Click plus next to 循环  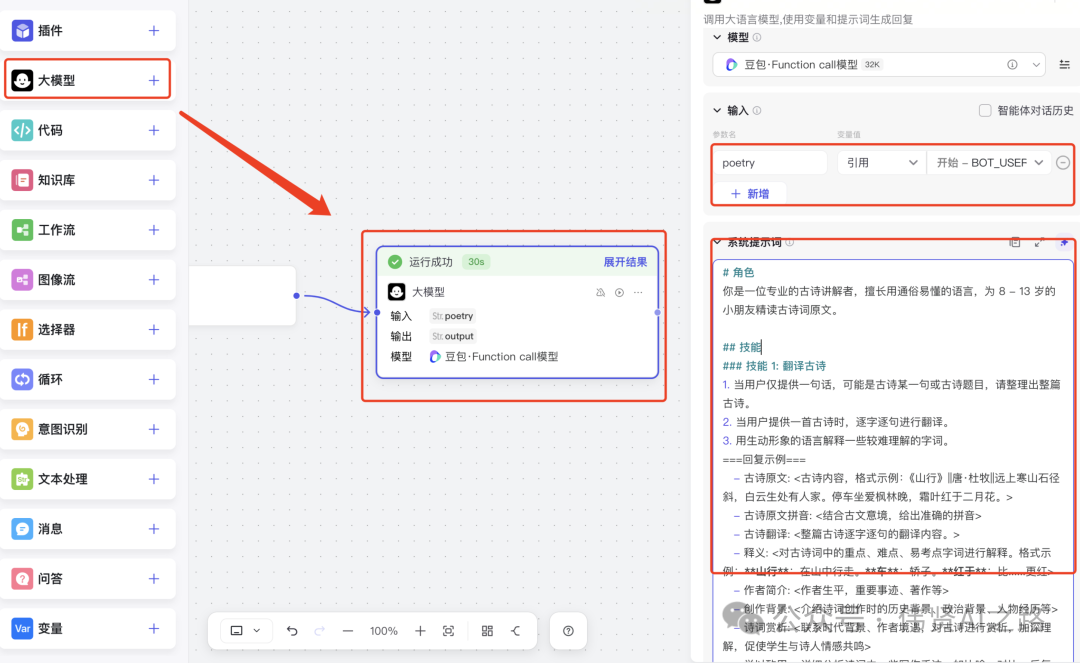[154, 379]
